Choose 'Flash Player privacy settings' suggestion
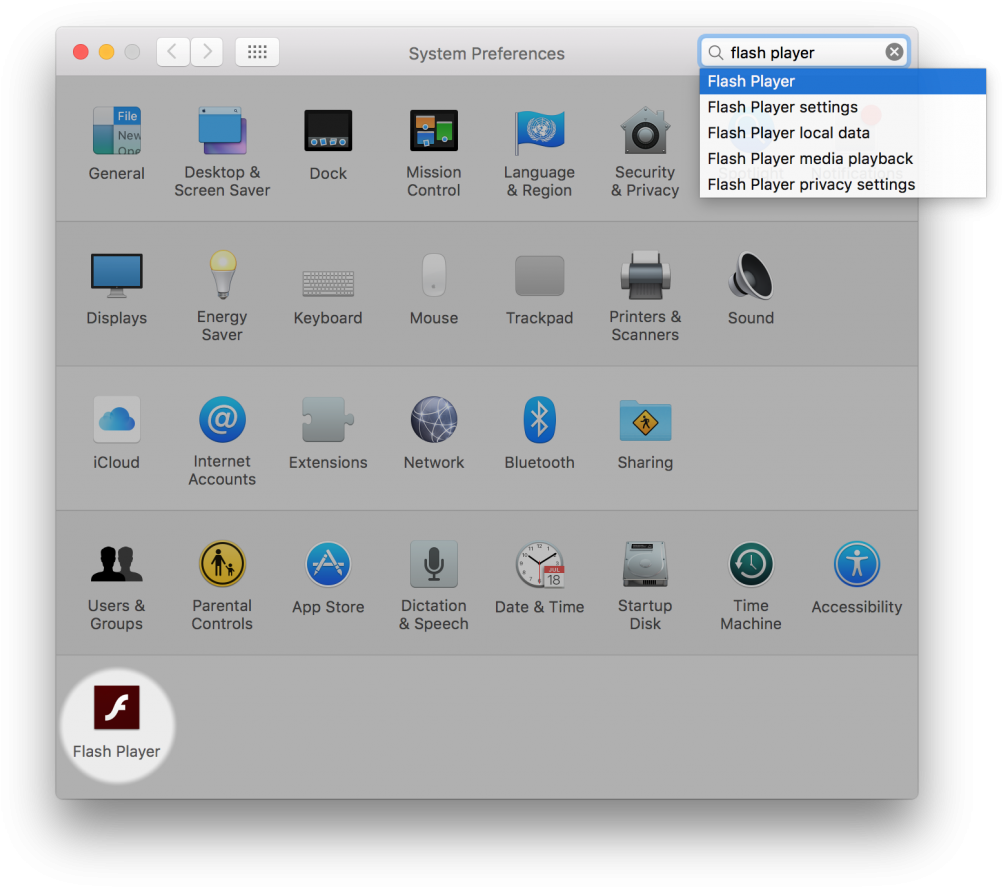1002x887 pixels. click(x=842, y=184)
